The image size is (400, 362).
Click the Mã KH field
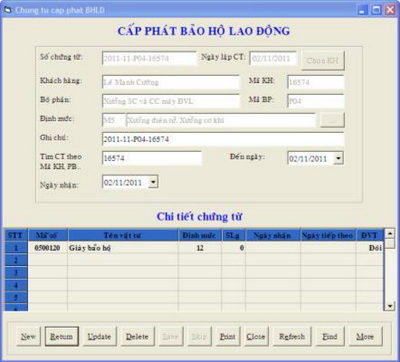pyautogui.click(x=315, y=82)
